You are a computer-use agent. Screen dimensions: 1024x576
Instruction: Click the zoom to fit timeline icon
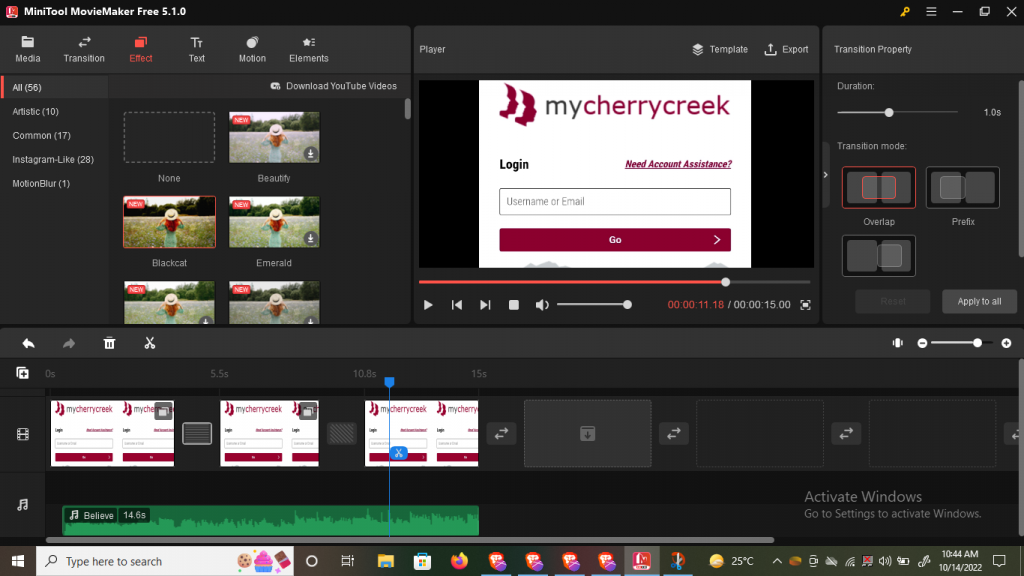pyautogui.click(x=898, y=344)
